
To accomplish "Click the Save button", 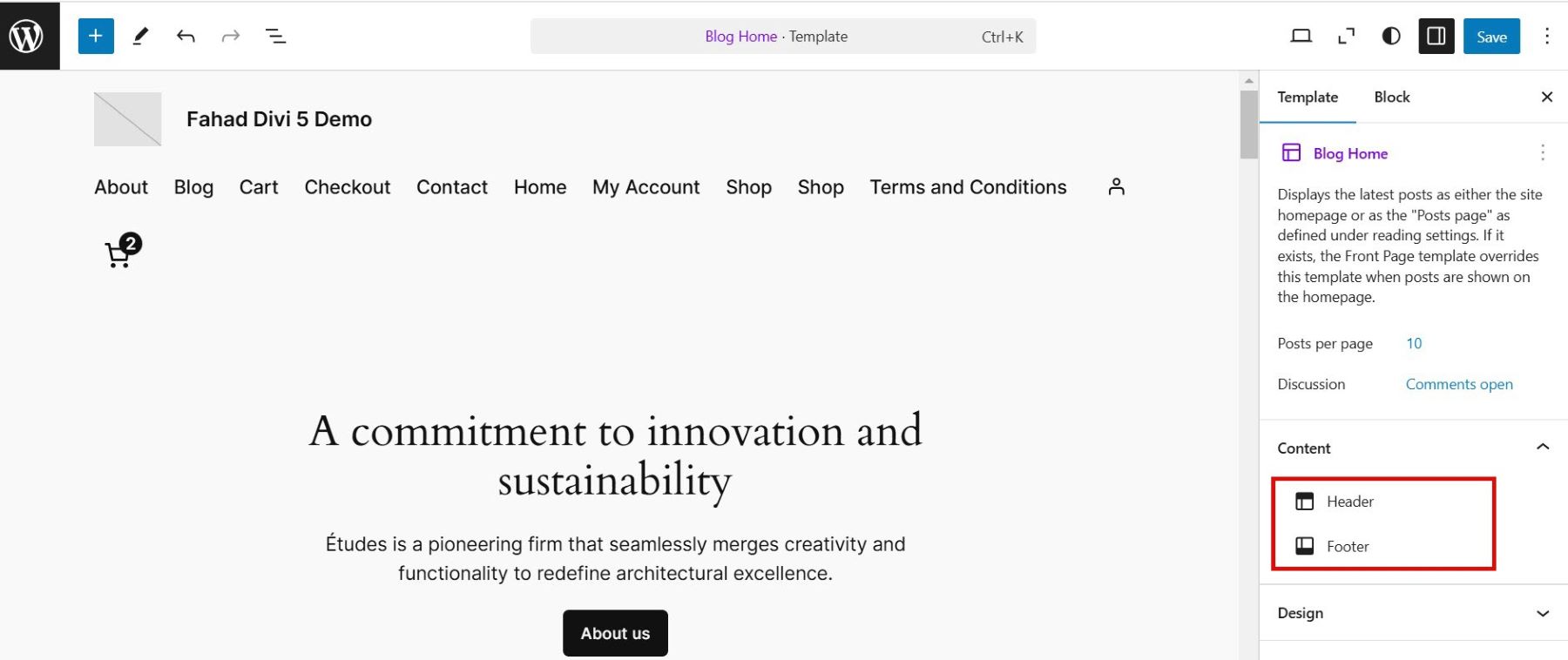I will tap(1490, 36).
